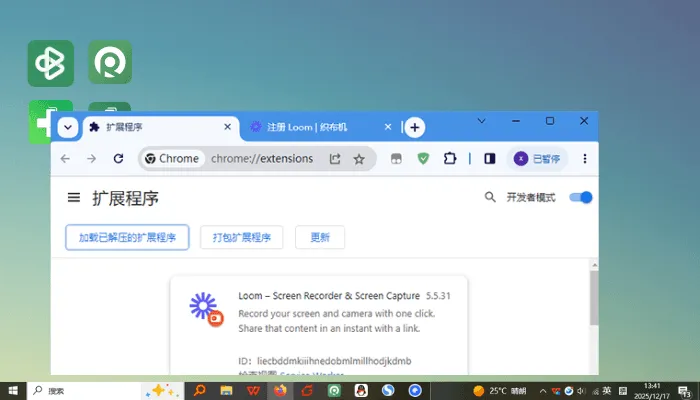Close the 注册 Loom tab
Viewport: 700px width, 400px height.
coord(388,127)
